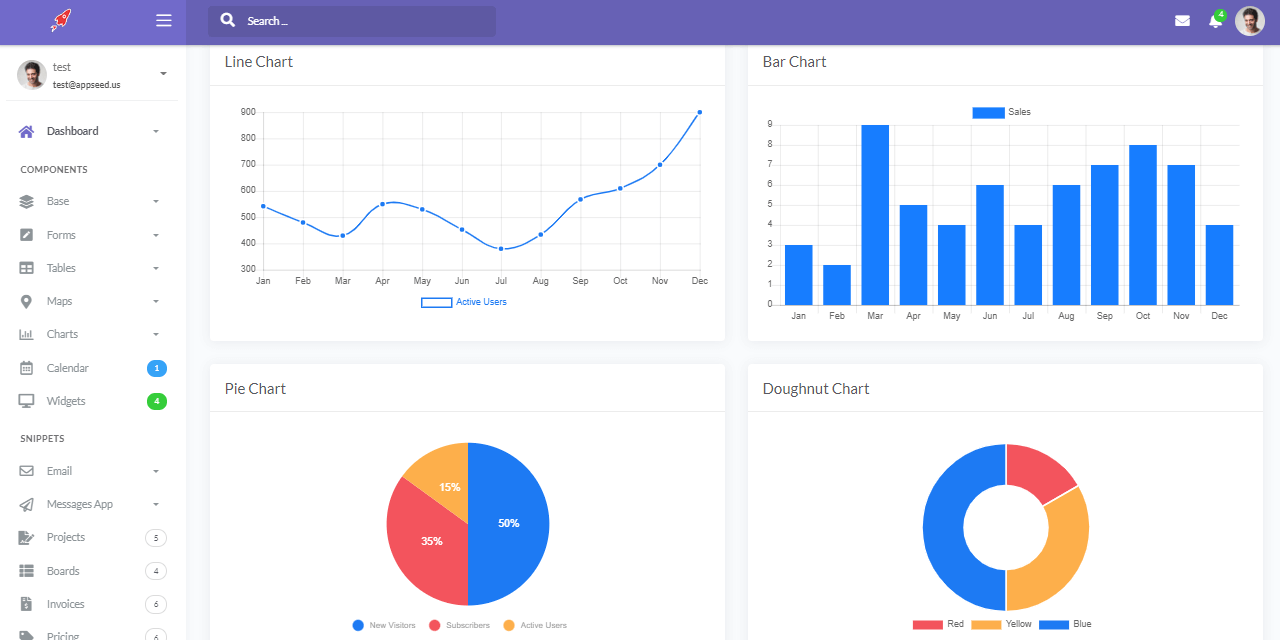Click the Widgets monitor icon in sidebar
The width and height of the screenshot is (1280, 640).
[25, 401]
